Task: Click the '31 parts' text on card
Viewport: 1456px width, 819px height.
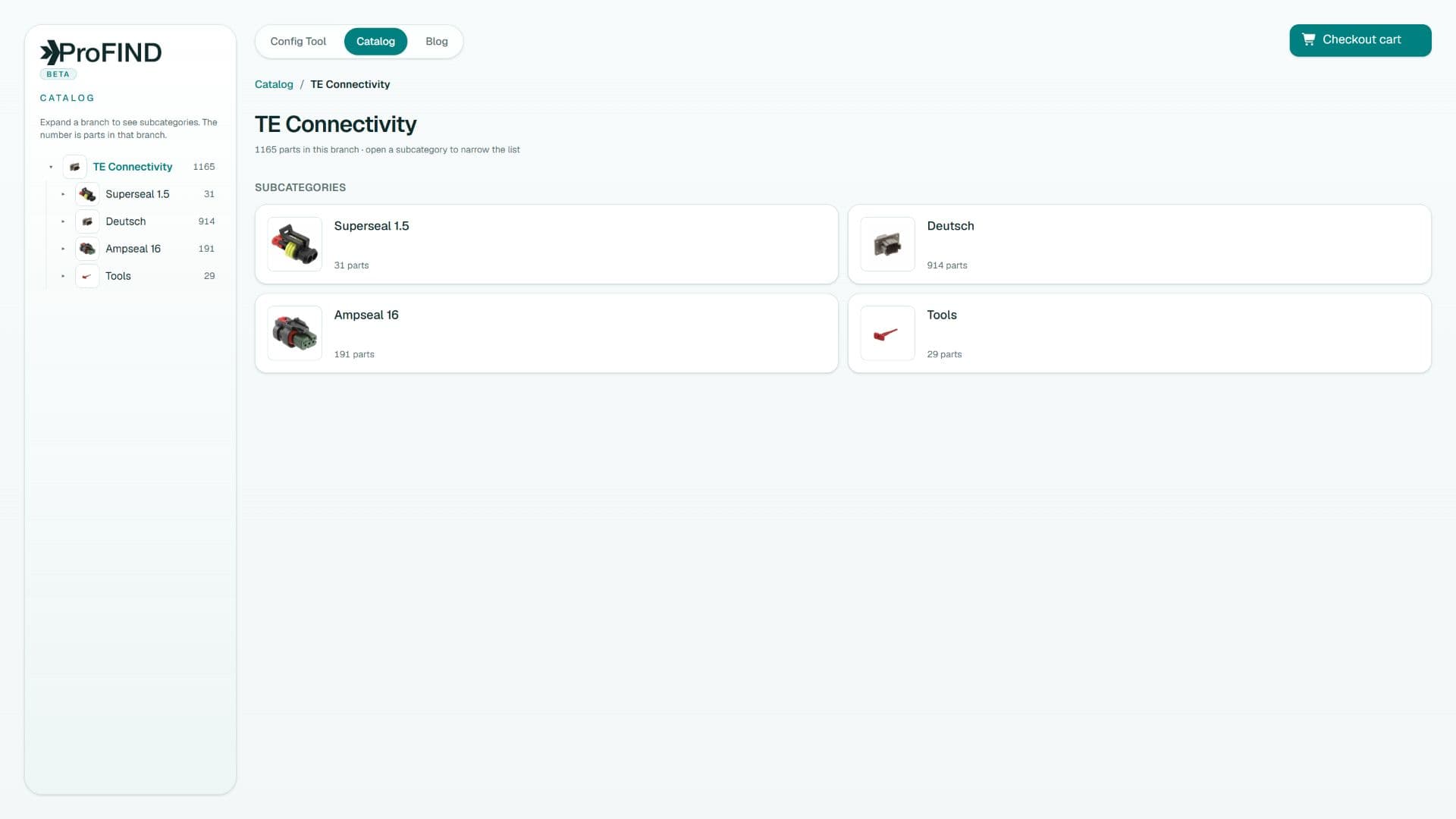Action: (x=351, y=265)
